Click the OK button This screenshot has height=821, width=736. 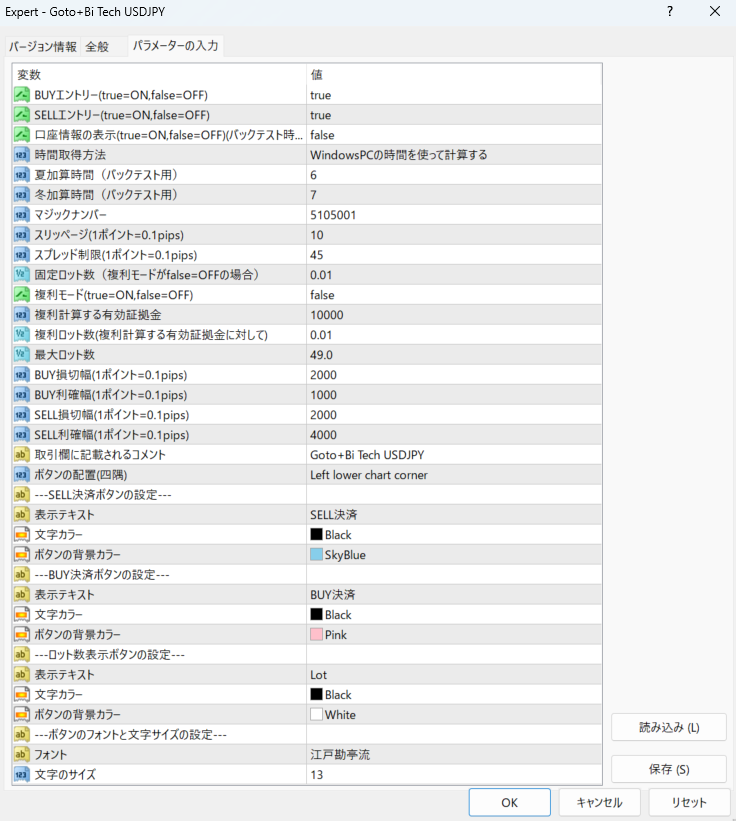click(x=509, y=802)
